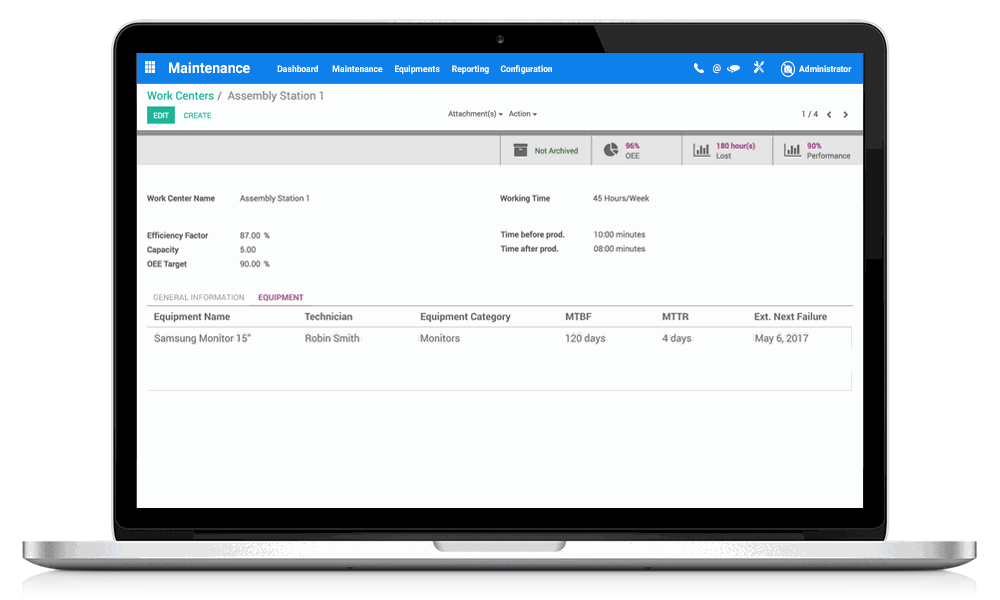The width and height of the screenshot is (1000, 600).
Task: Click the Not Archived archive box icon
Action: 520,150
